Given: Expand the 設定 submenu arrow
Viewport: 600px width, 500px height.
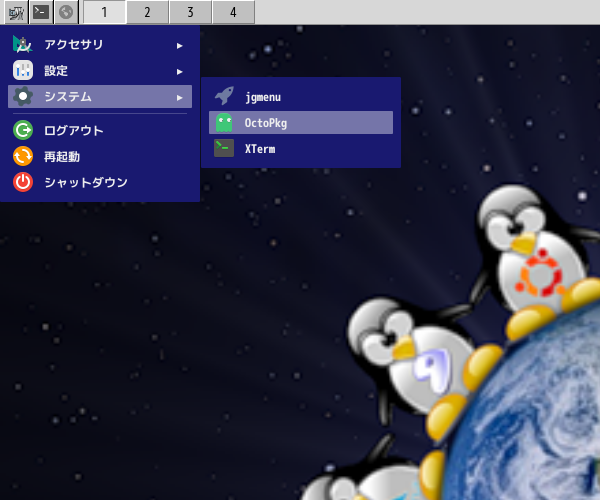Looking at the screenshot, I should click(x=179, y=72).
